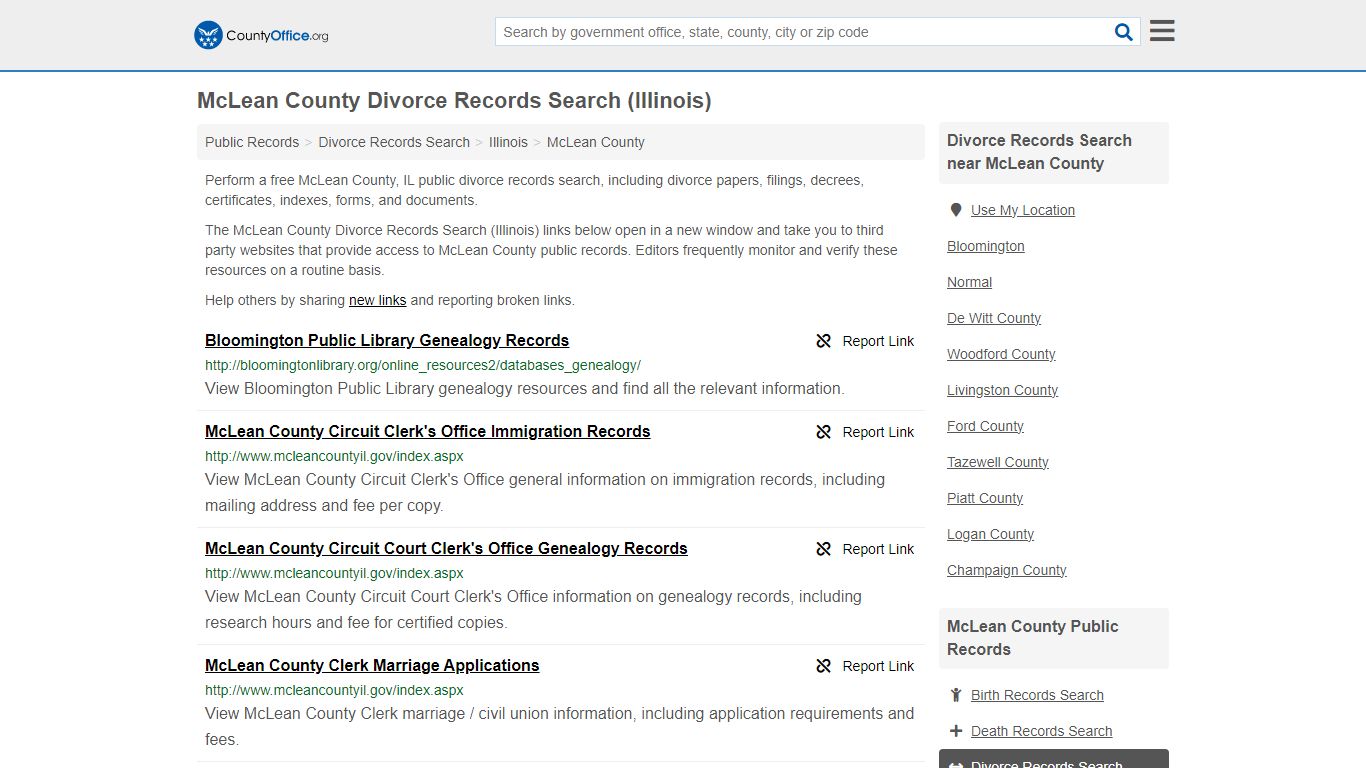Click the 'Divorce Records Search near McLean County' heading
Viewport: 1366px width, 768px height.
pyautogui.click(x=1039, y=152)
